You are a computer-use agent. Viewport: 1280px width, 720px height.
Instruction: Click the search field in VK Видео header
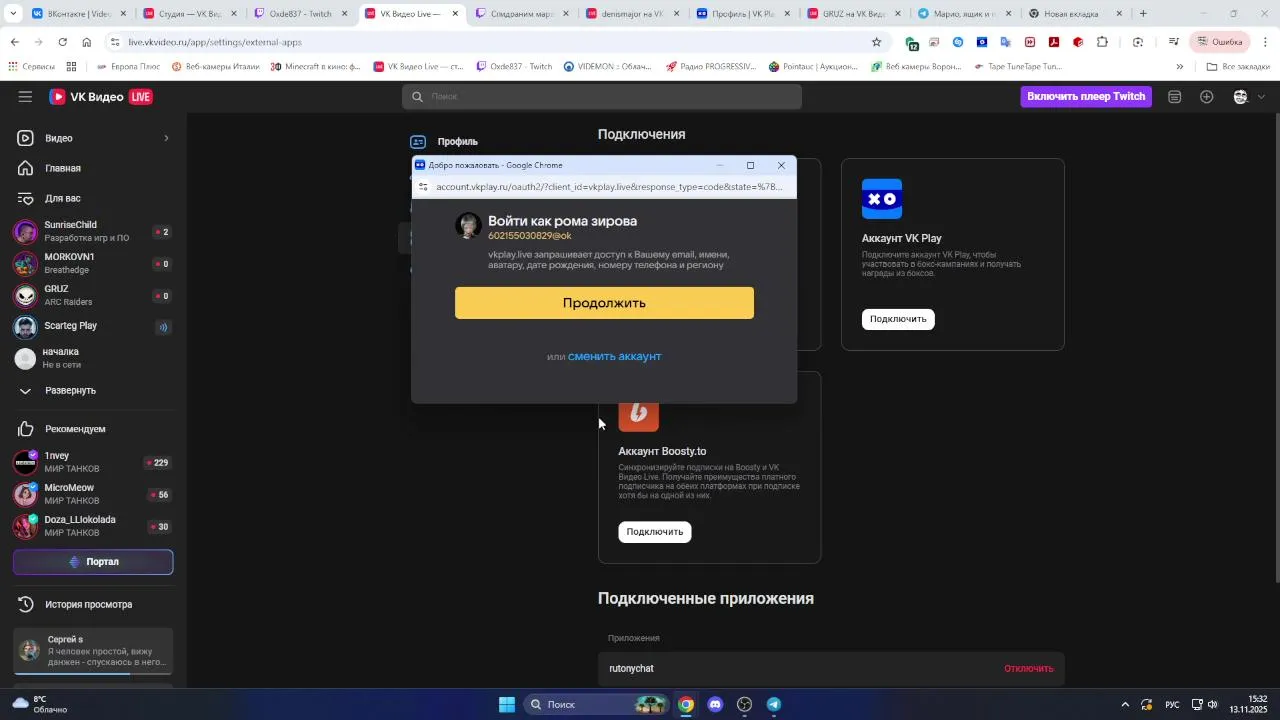coord(602,96)
